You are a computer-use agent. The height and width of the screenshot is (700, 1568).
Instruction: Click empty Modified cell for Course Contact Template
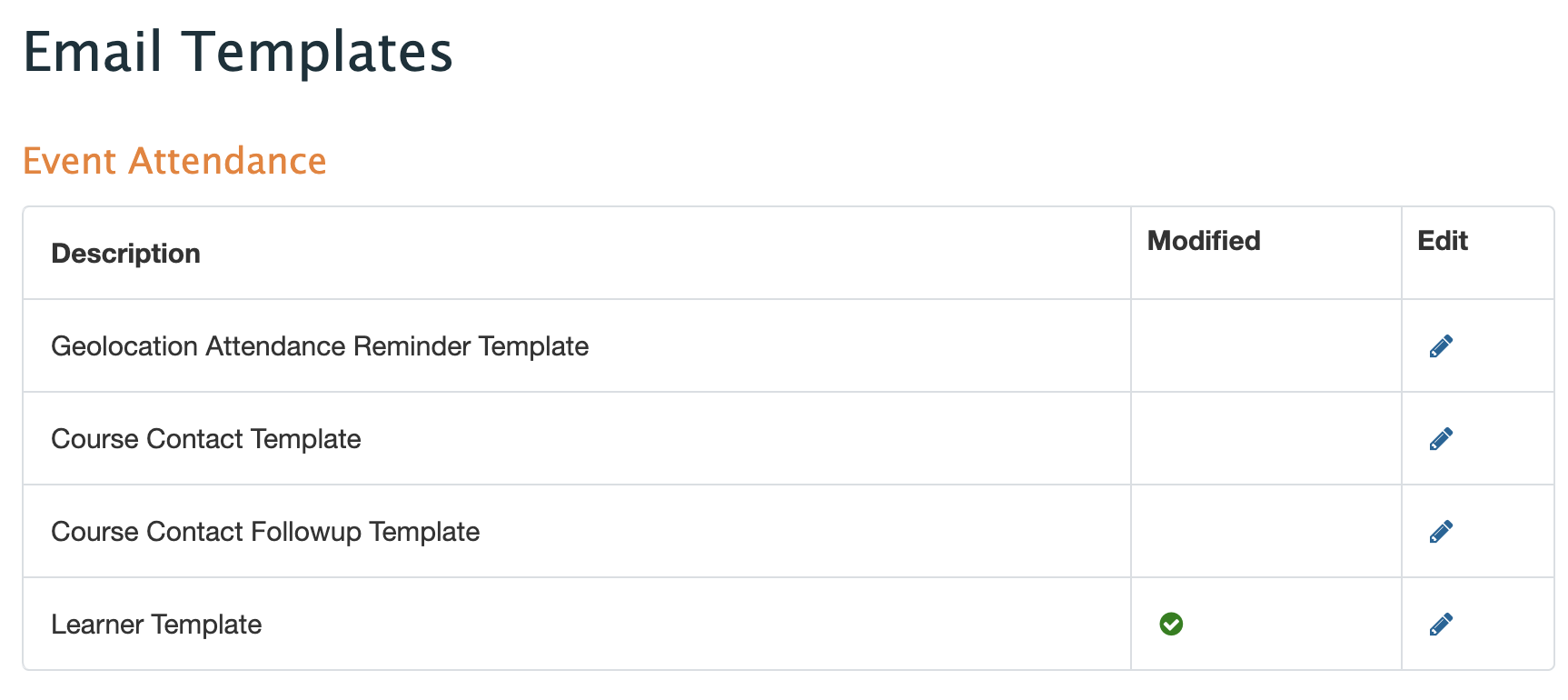click(x=1266, y=439)
